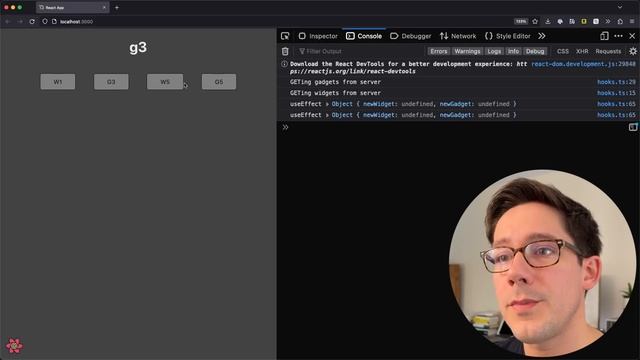Open second hooks.ts:65 source link
The height and width of the screenshot is (360, 640).
616,115
